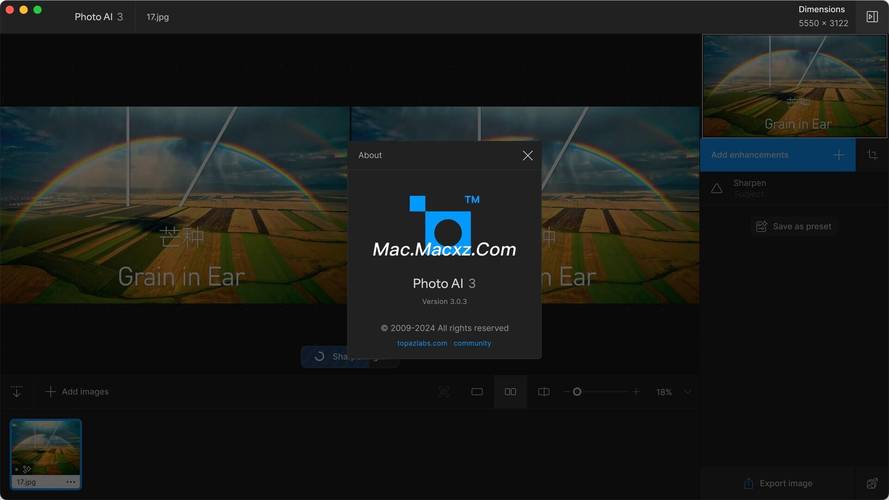Image resolution: width=889 pixels, height=500 pixels.
Task: Select the 17.jpg thumbnail
Action: pos(45,447)
